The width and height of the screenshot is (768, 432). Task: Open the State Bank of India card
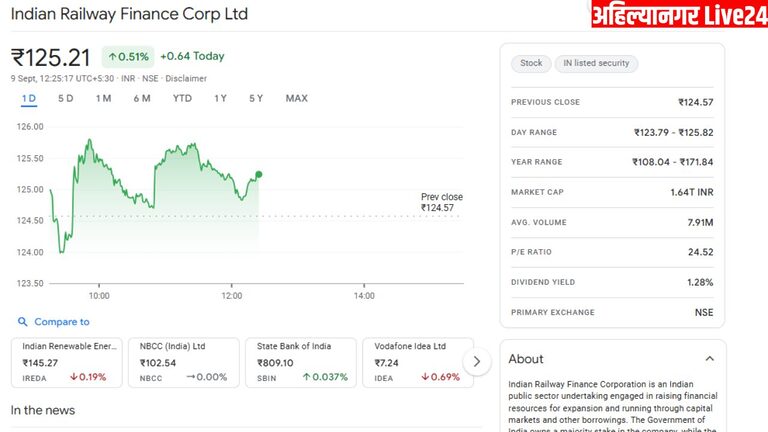coord(299,362)
